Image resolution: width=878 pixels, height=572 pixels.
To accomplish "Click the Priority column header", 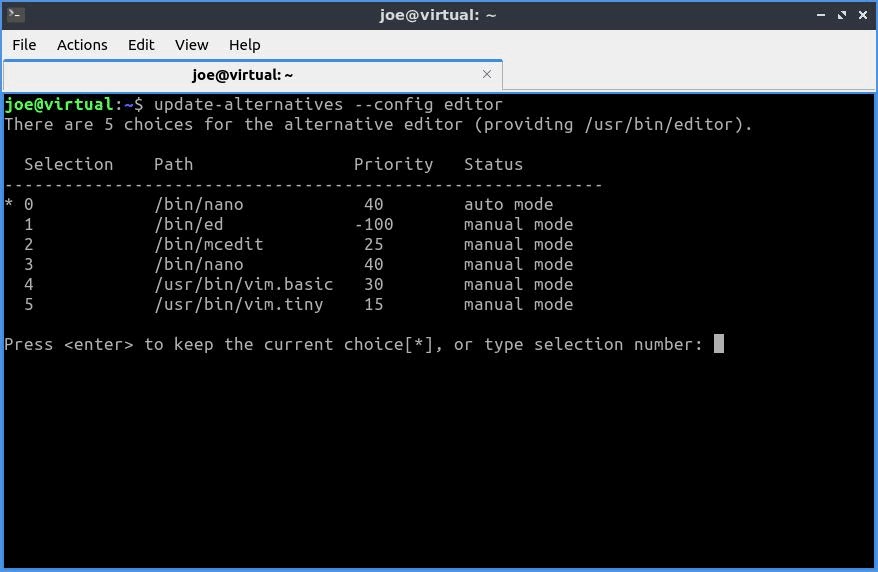I will [x=393, y=165].
